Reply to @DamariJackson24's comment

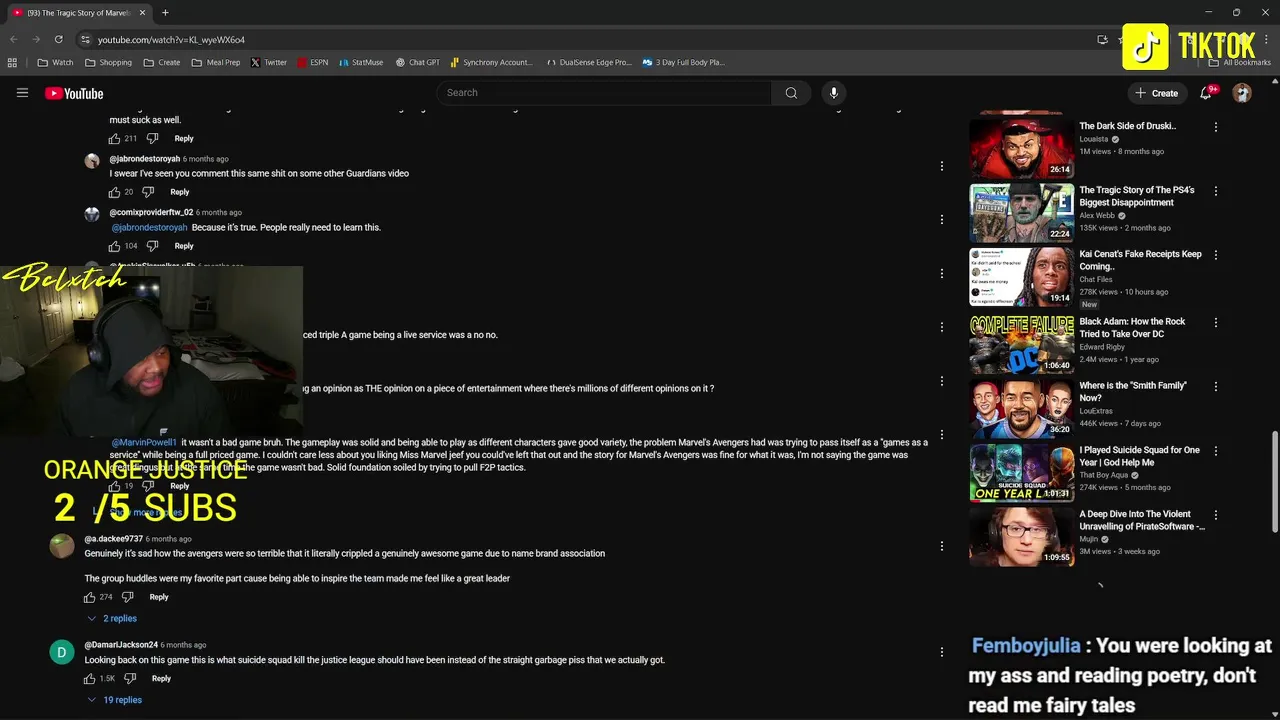coord(161,678)
